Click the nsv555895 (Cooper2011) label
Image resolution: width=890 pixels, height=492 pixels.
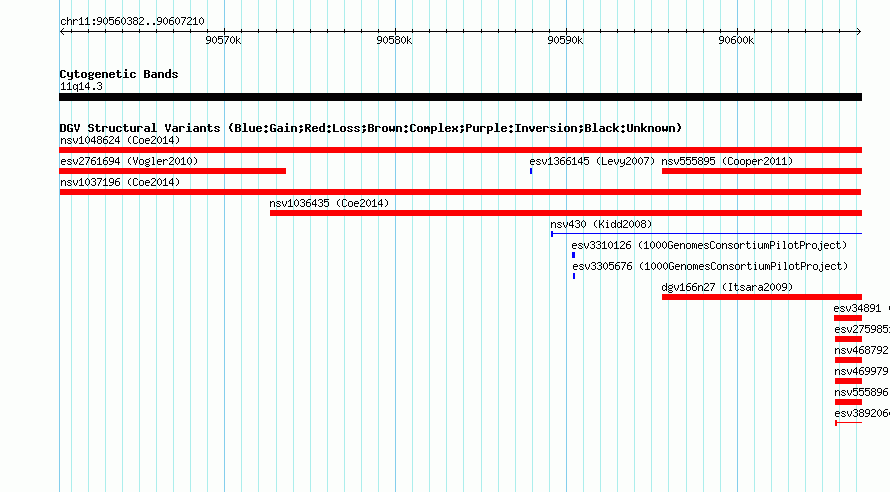pos(727,161)
